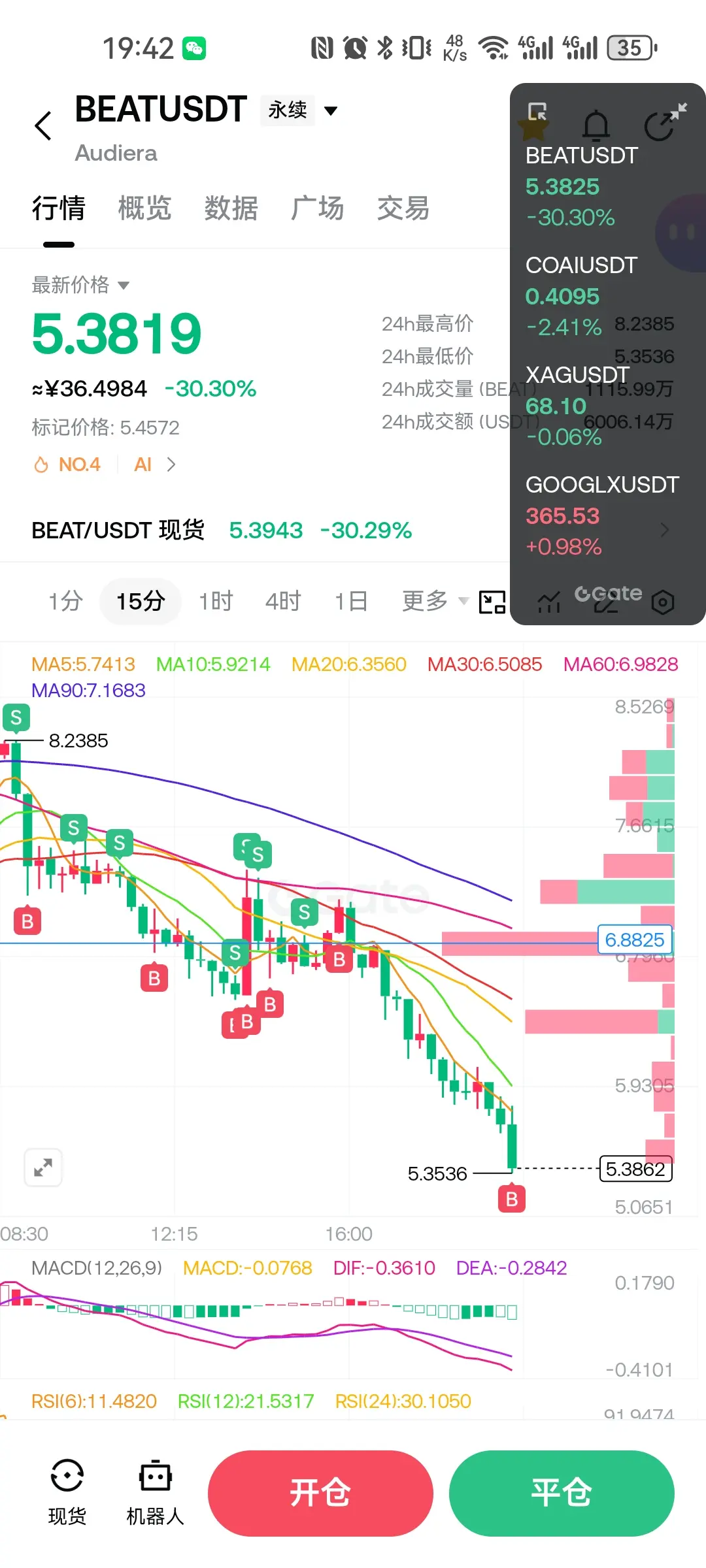Screen dimensions: 706x1568
Task: Select the 1日 timeframe
Action: pos(350,601)
